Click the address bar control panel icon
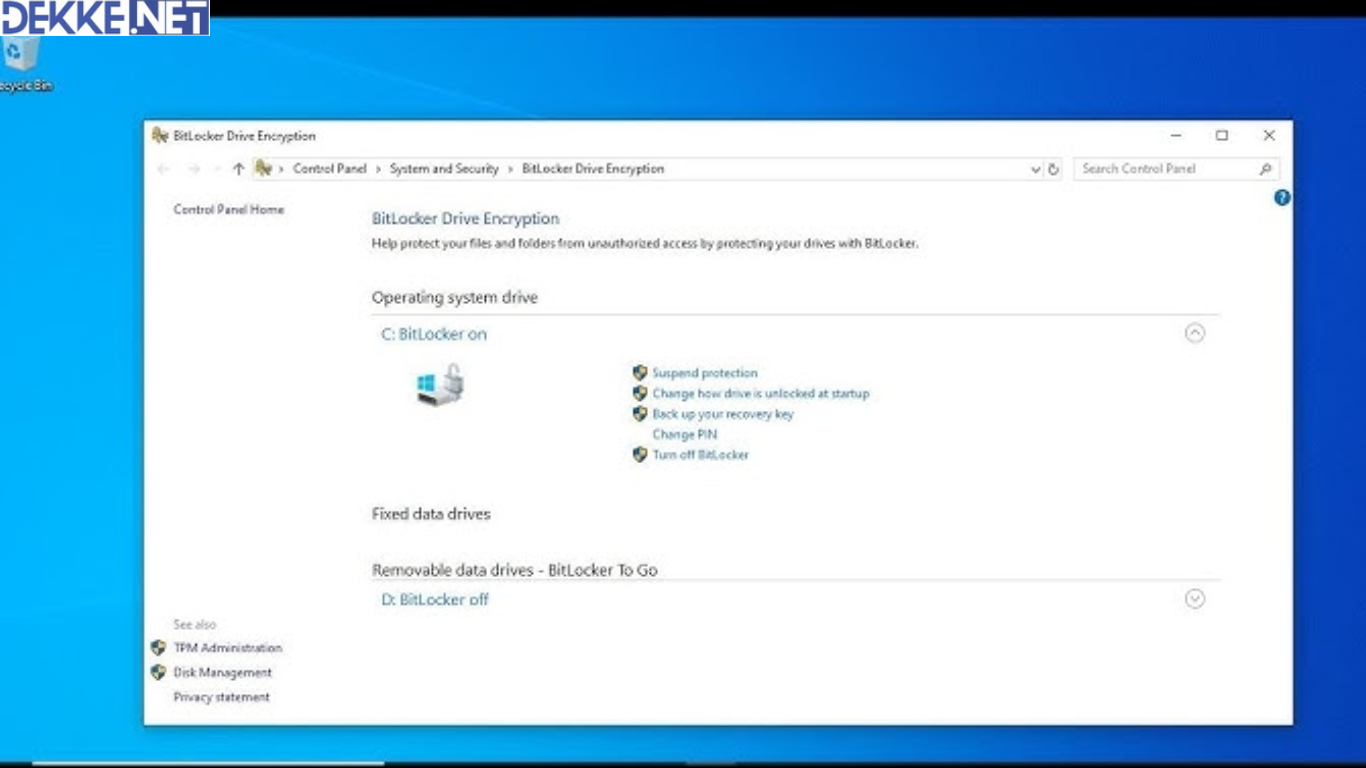The width and height of the screenshot is (1366, 768). [263, 169]
